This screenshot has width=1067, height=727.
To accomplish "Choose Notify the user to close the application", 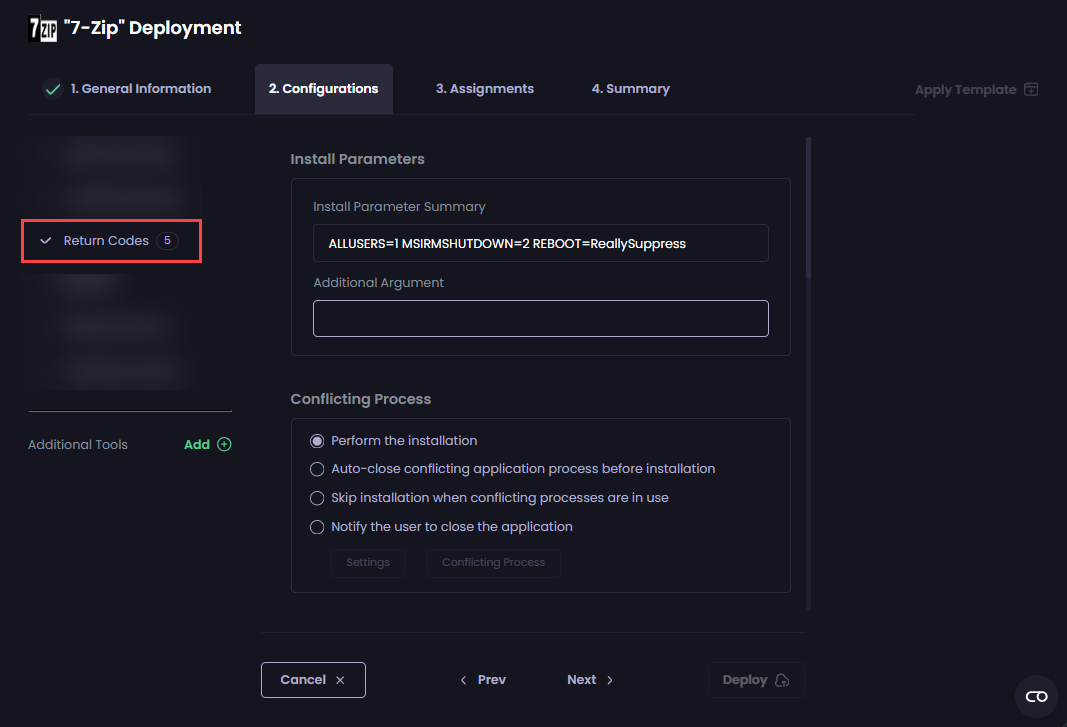I will tap(317, 527).
